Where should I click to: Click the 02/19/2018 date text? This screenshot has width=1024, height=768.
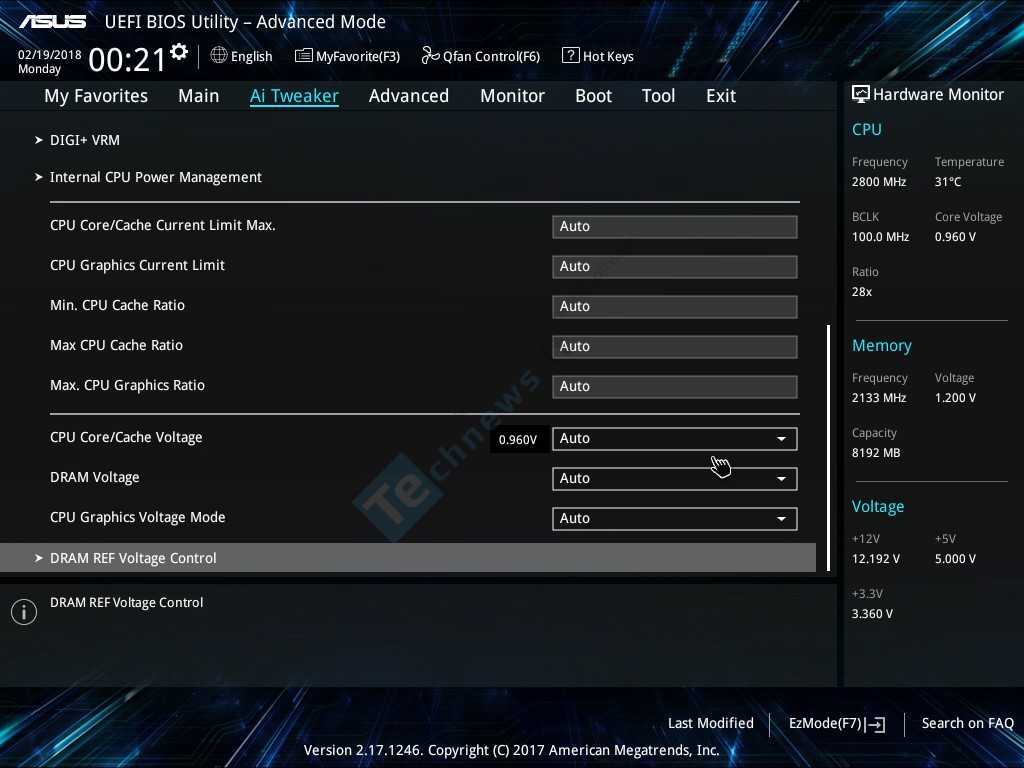click(50, 55)
